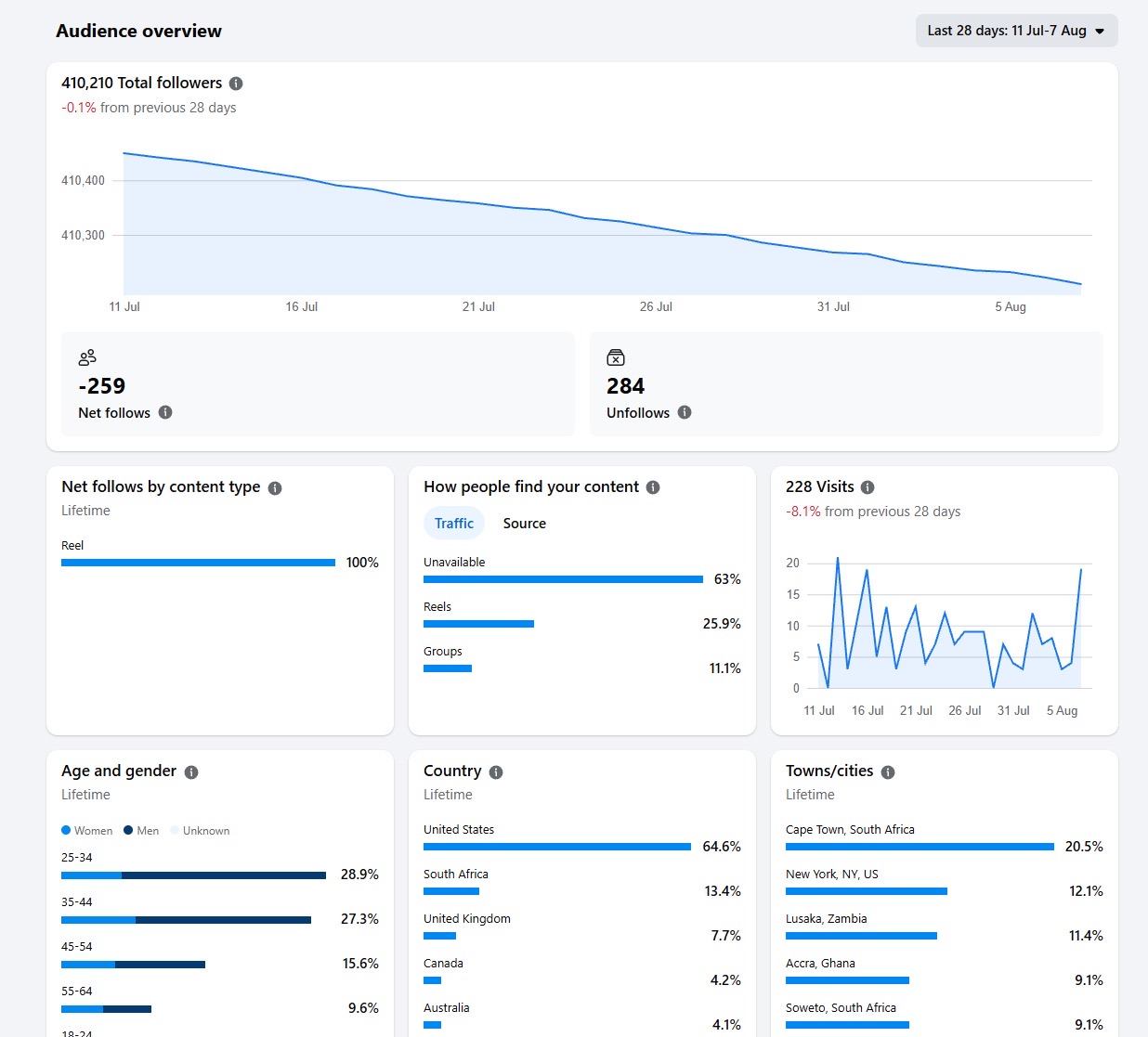Click info icon next to Towns/cities
This screenshot has width=1148, height=1037.
tap(888, 772)
